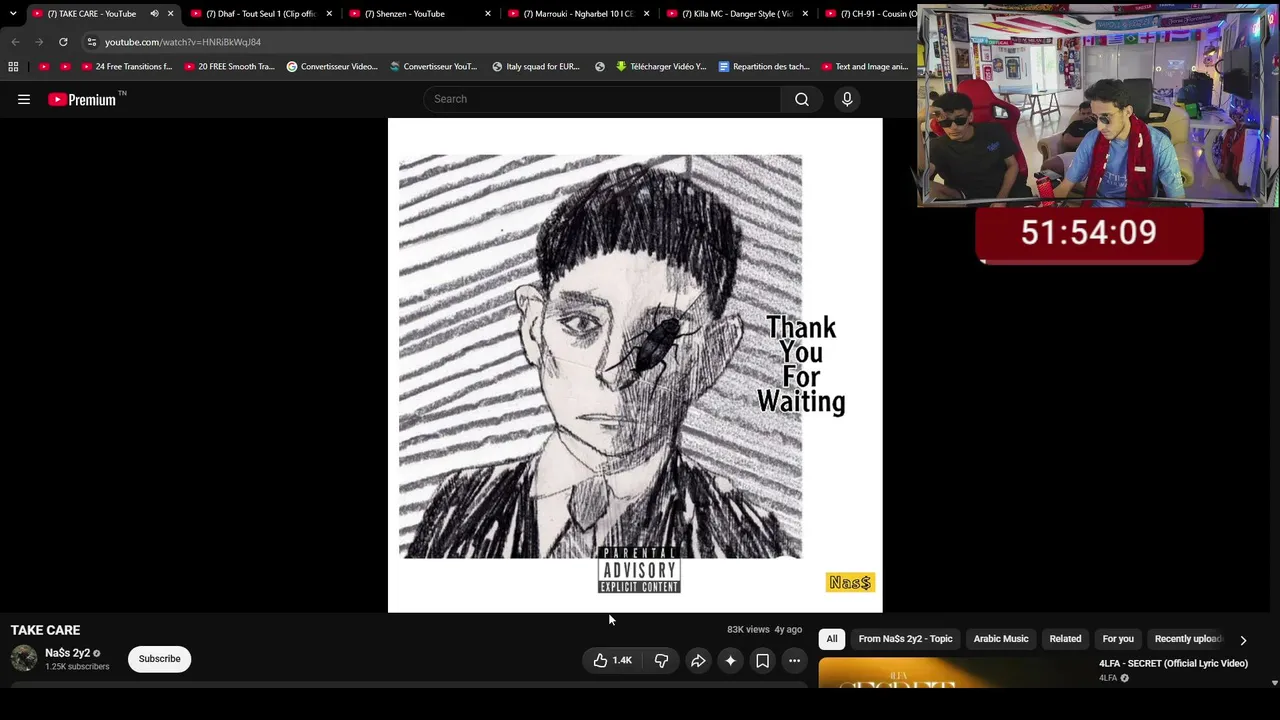1280x720 pixels.
Task: Open the bookmarks bar apps grid
Action: pos(13,67)
